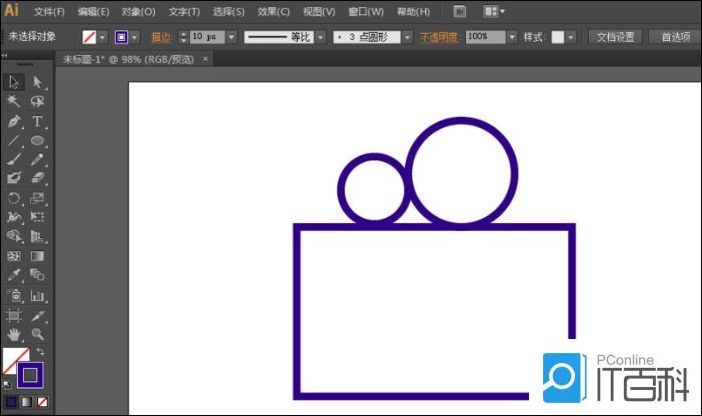Open the 帮助(H) menu
Screen dimensions: 702x416
pos(413,12)
